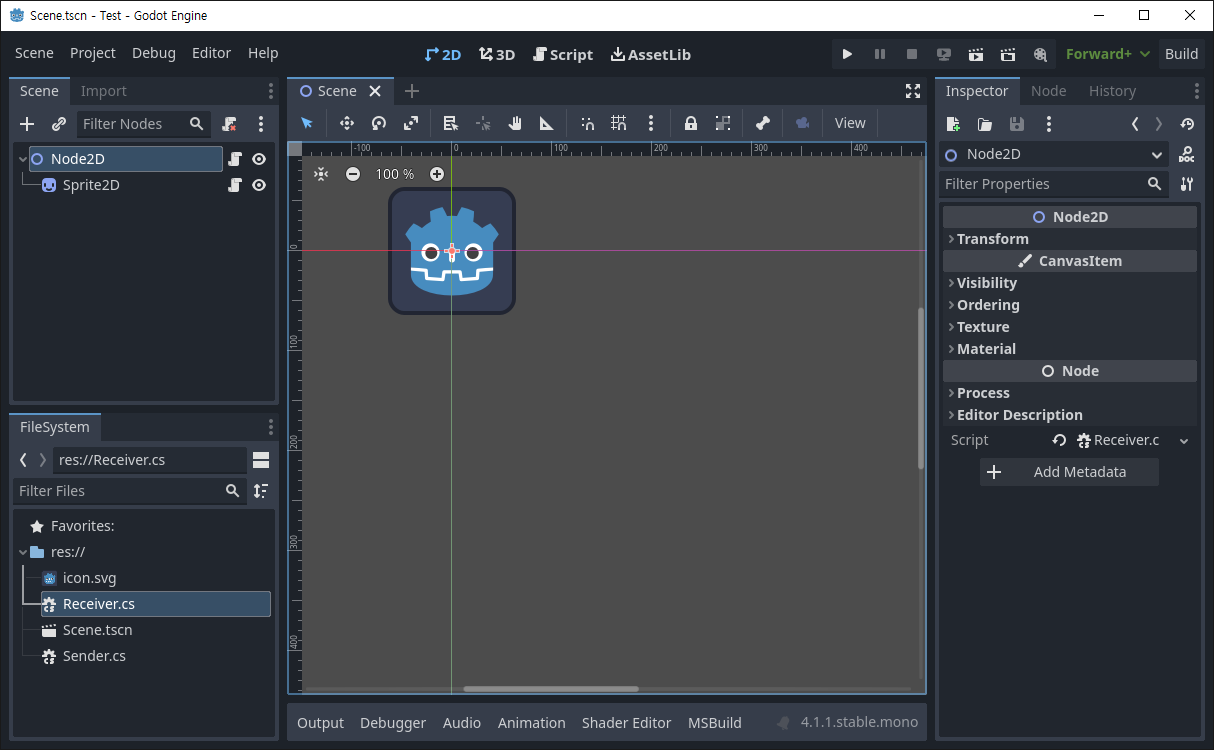Group the selected node's children
The width and height of the screenshot is (1214, 750).
[723, 123]
